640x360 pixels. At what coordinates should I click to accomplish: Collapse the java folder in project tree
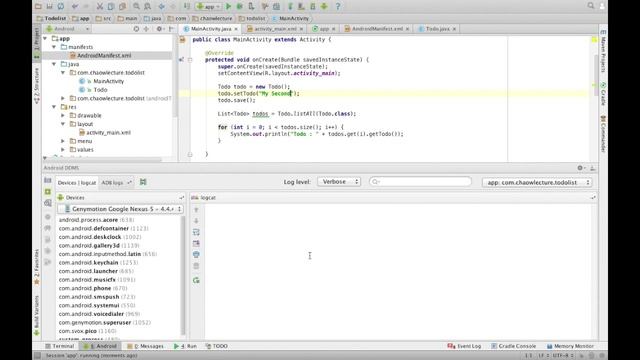coord(54,64)
